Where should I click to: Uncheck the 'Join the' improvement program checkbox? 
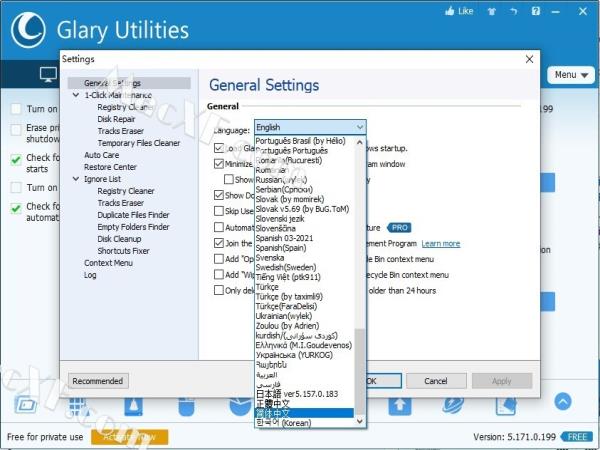click(219, 243)
